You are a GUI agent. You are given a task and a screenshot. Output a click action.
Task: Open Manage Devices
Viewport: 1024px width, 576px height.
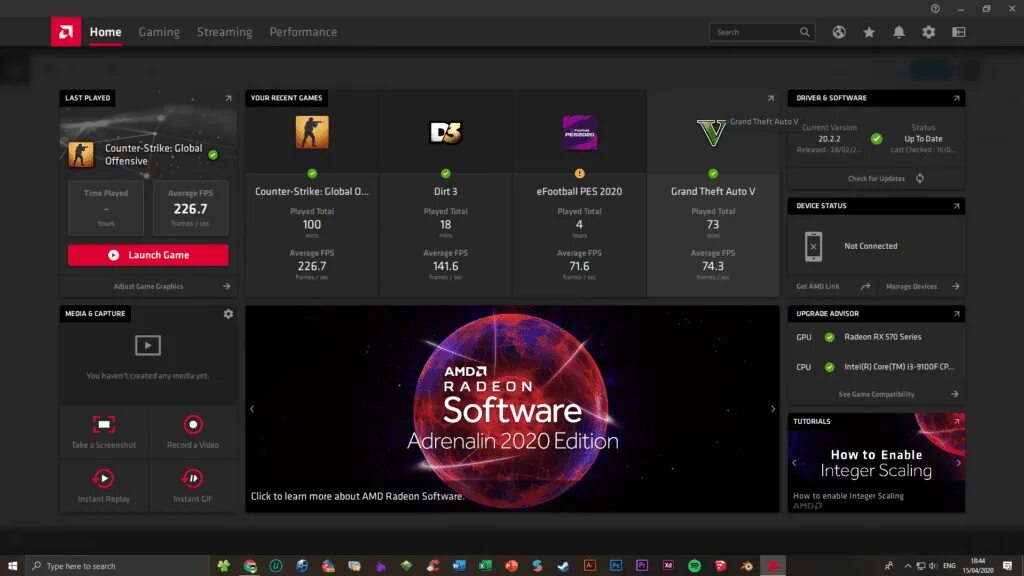[x=912, y=287]
